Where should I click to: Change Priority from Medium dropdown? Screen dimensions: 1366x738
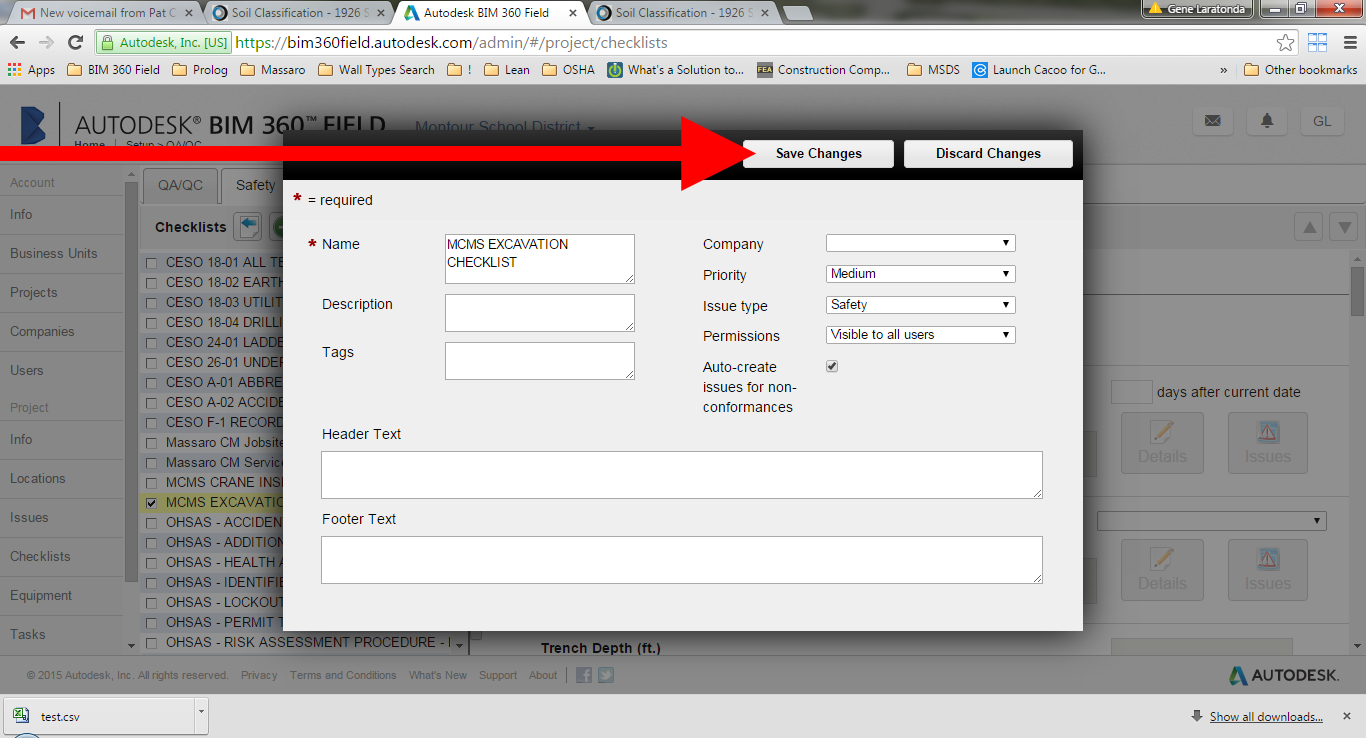pyautogui.click(x=919, y=273)
